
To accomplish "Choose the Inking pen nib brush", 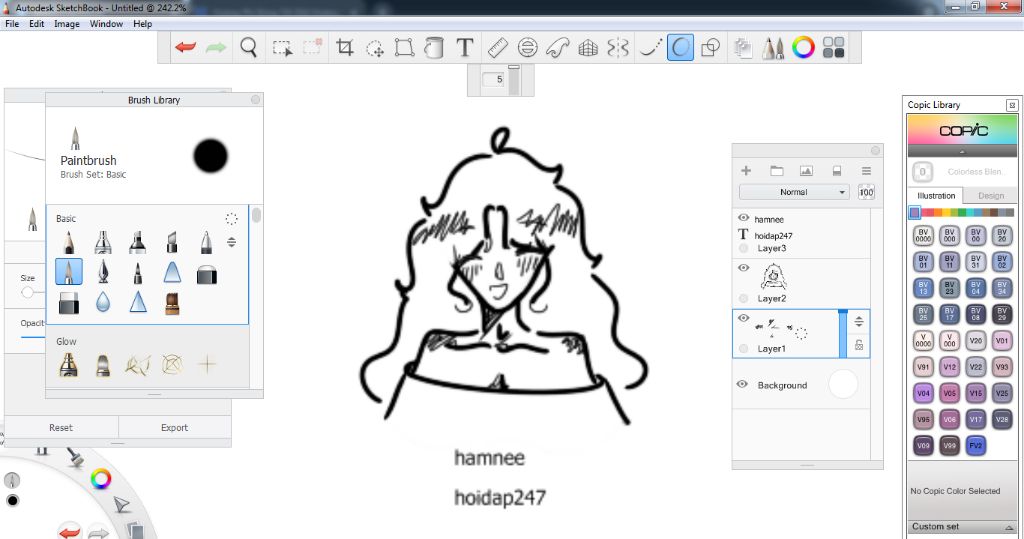I will point(103,271).
